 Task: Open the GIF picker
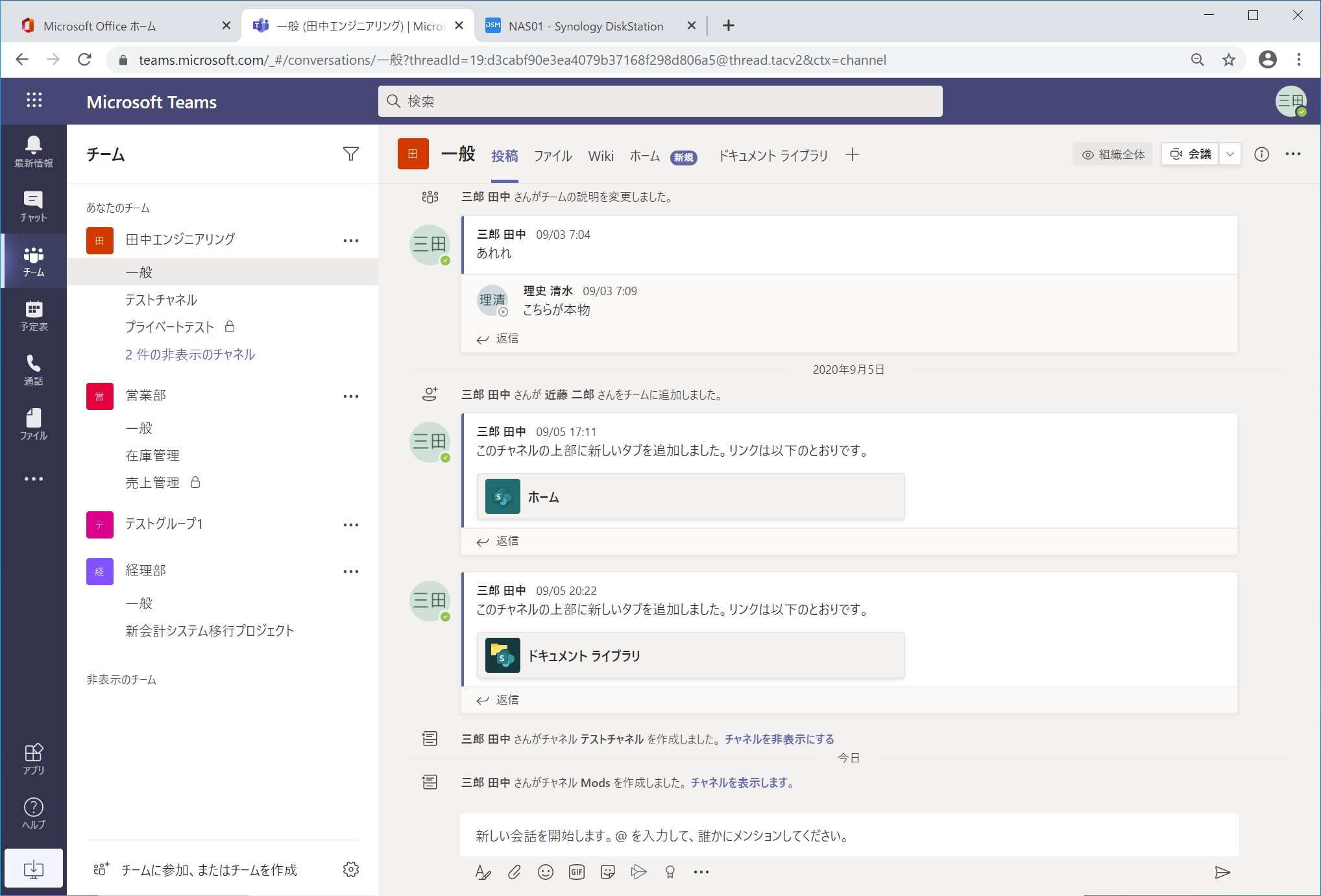point(576,872)
